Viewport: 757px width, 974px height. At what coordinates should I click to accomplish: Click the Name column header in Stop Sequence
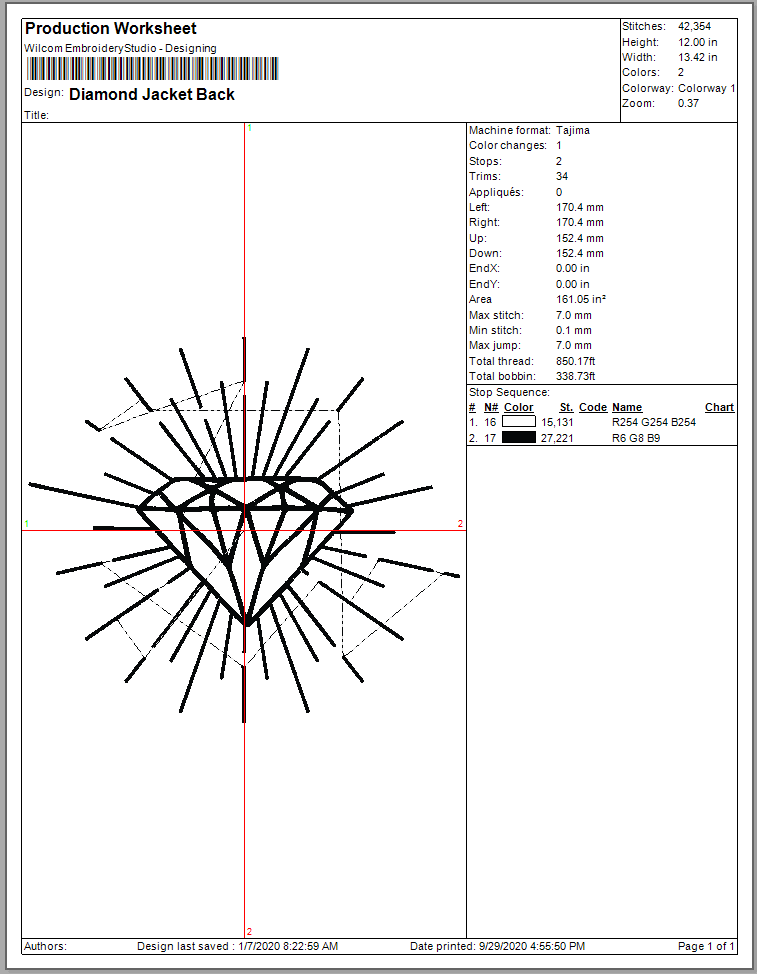pos(626,408)
